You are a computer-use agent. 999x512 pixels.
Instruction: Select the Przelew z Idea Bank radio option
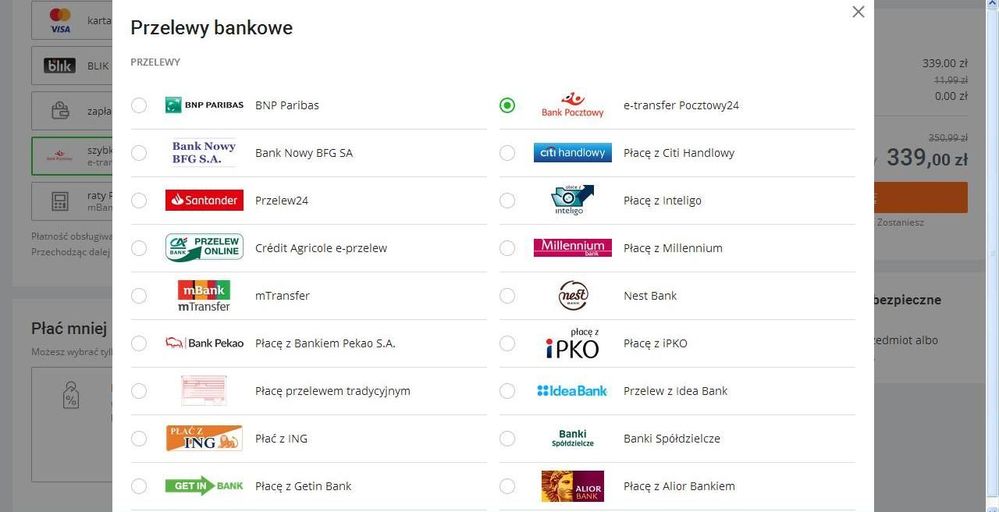coord(507,391)
